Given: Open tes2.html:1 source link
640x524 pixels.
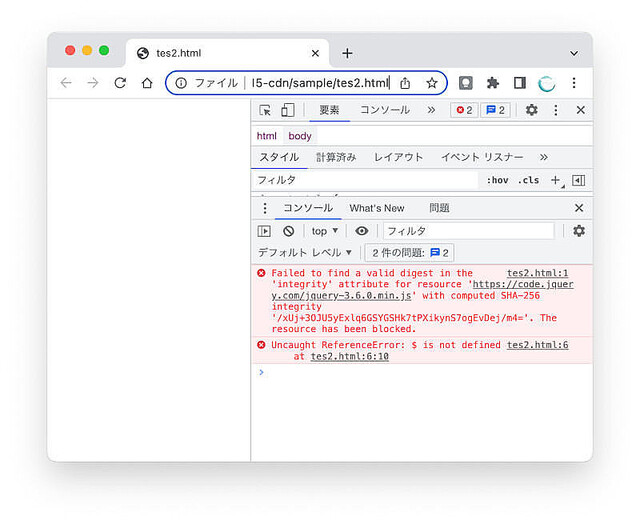Looking at the screenshot, I should (538, 273).
